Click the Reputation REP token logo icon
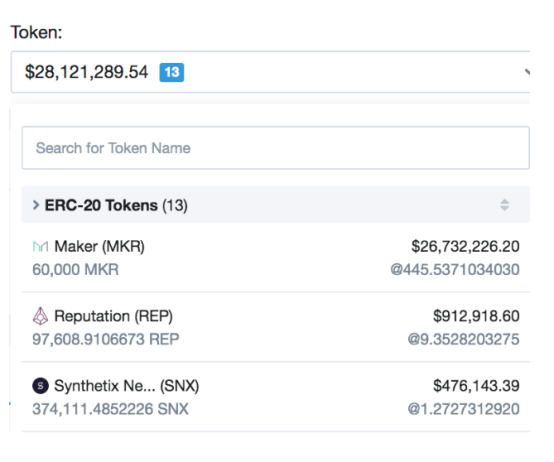This screenshot has width=554, height=462. point(40,316)
